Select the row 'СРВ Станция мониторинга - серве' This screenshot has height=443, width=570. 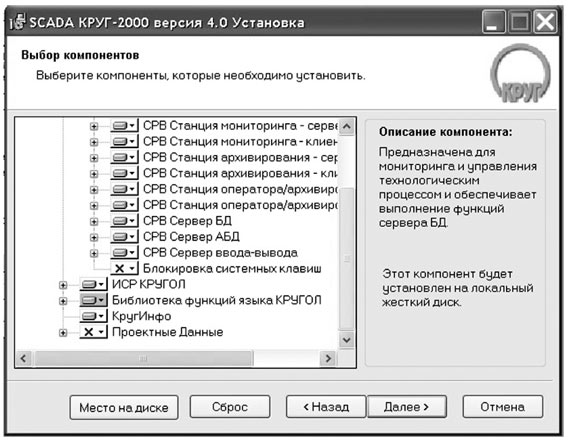240,126
